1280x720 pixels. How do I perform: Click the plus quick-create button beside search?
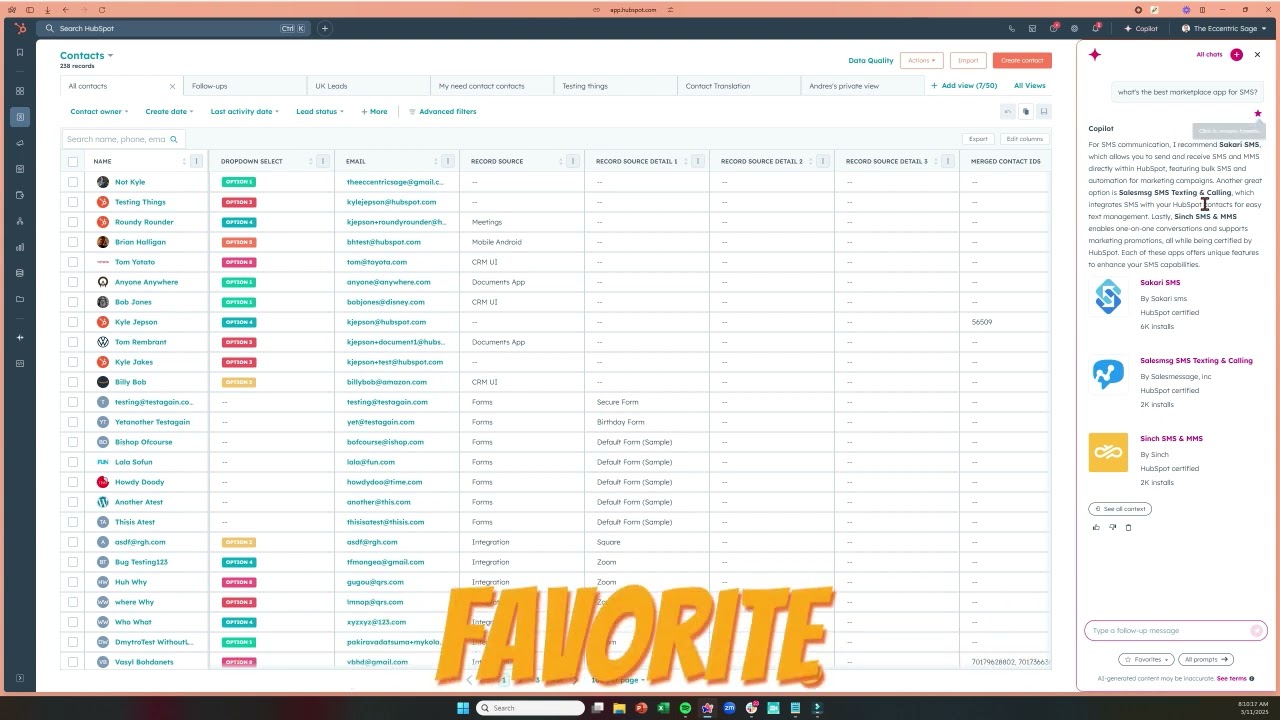tap(325, 29)
